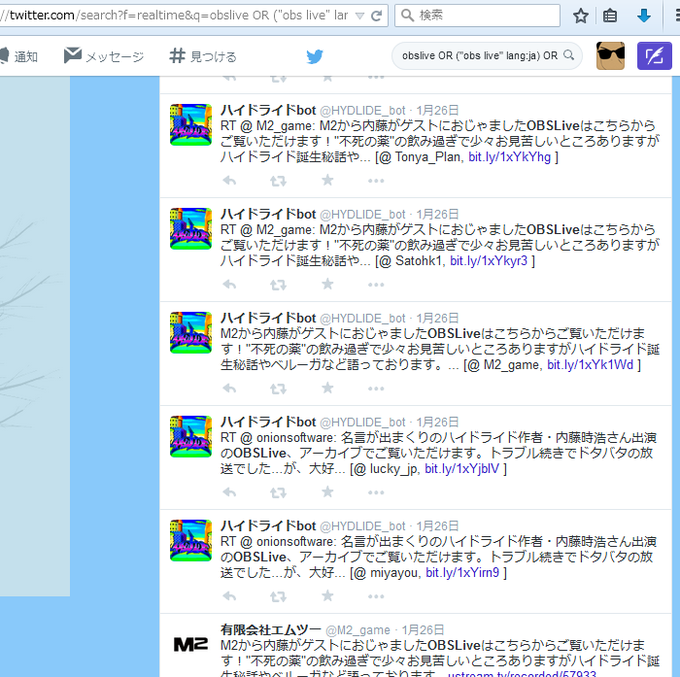Click the OBSLive keyword in the miyayou tweet
The height and width of the screenshot is (677, 680).
(260, 557)
